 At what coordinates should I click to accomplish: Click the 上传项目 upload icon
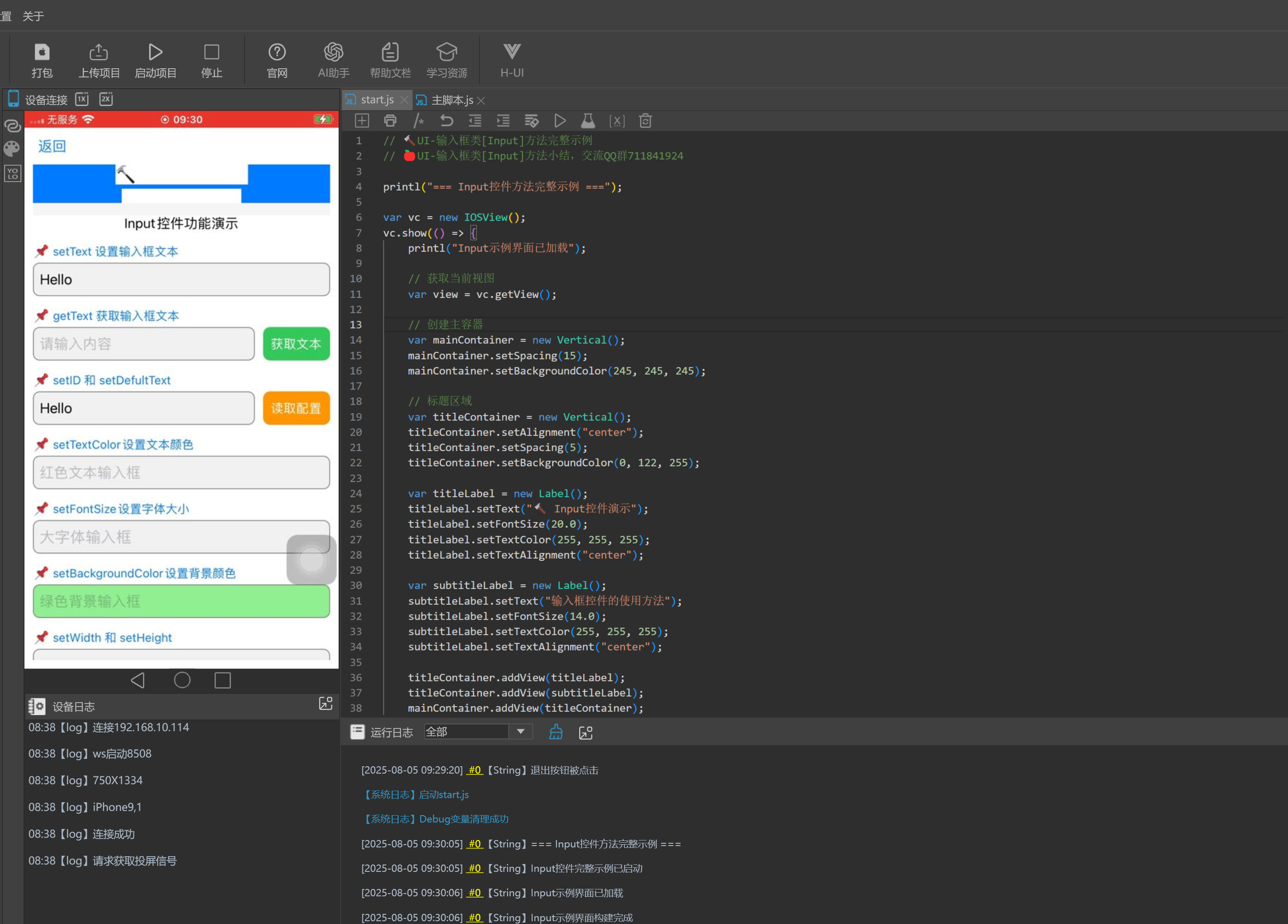click(x=99, y=52)
